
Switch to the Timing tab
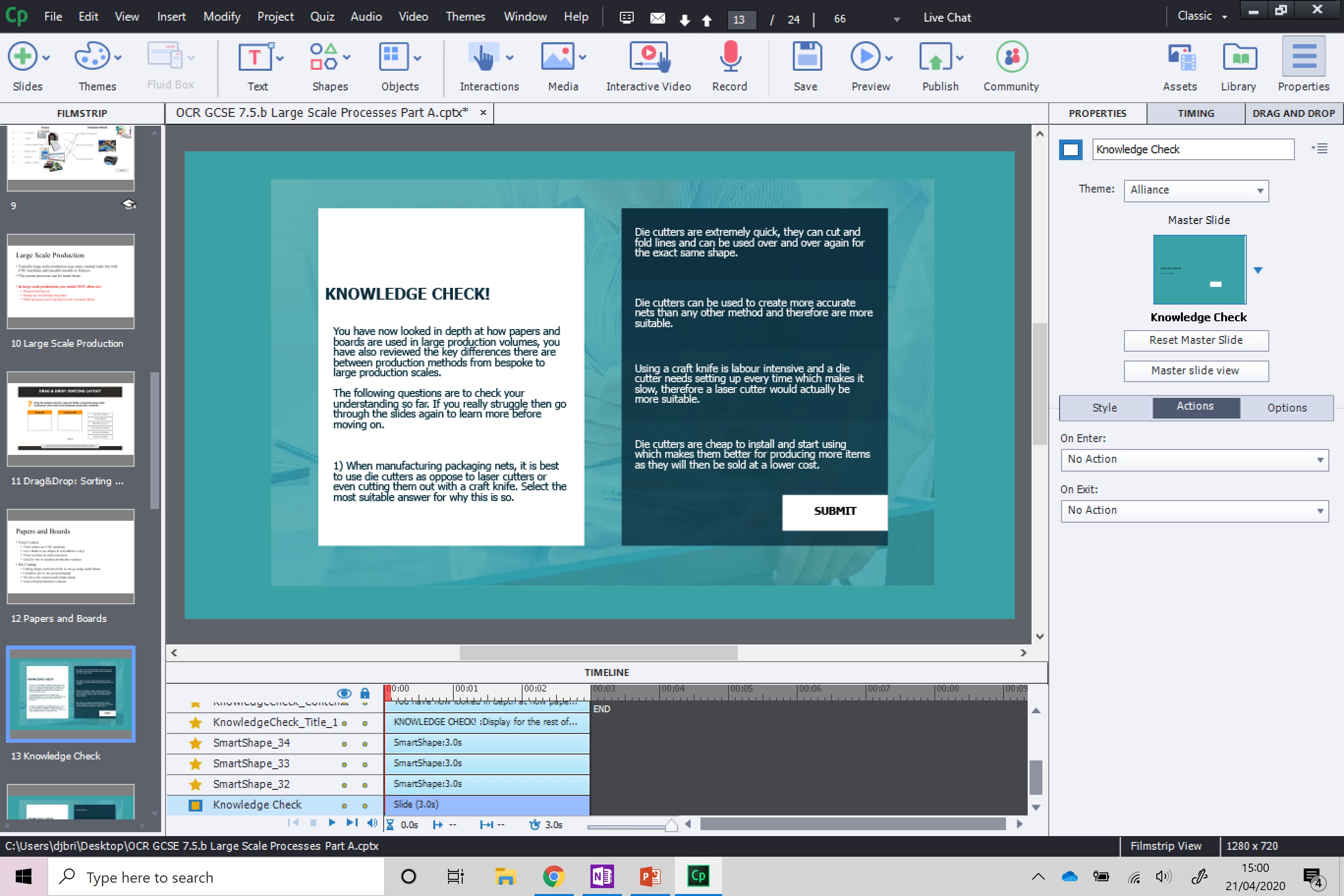pyautogui.click(x=1196, y=113)
